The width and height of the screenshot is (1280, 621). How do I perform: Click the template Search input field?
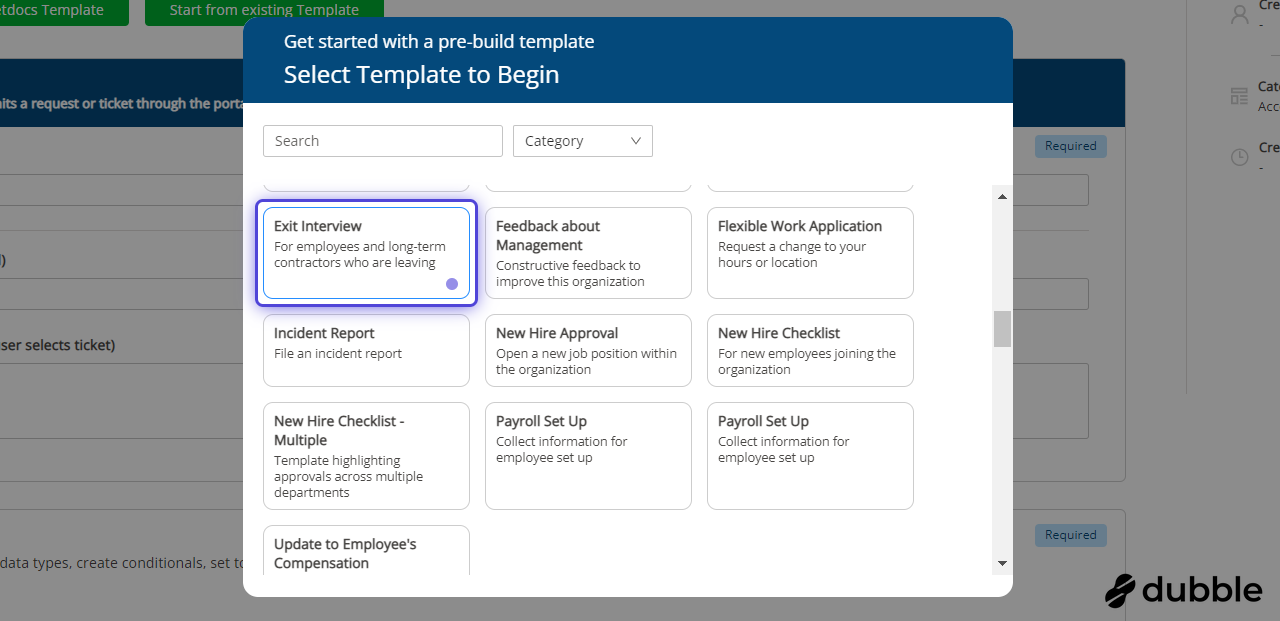[x=383, y=141]
